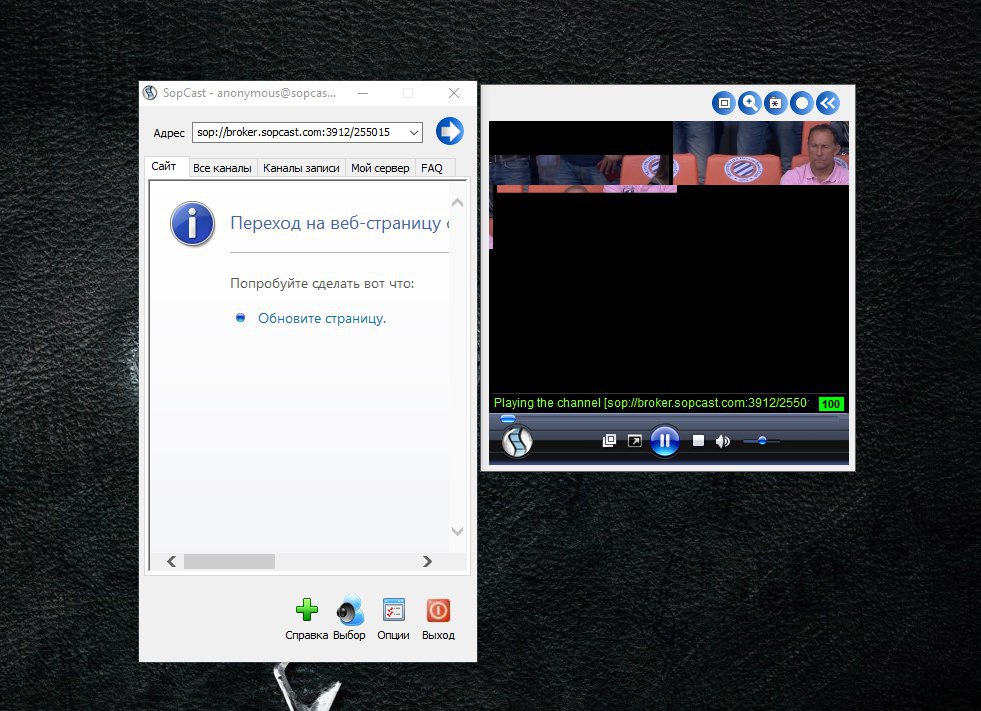Stop playback with the square stop button
Viewport: 981px width, 711px height.
click(x=698, y=441)
